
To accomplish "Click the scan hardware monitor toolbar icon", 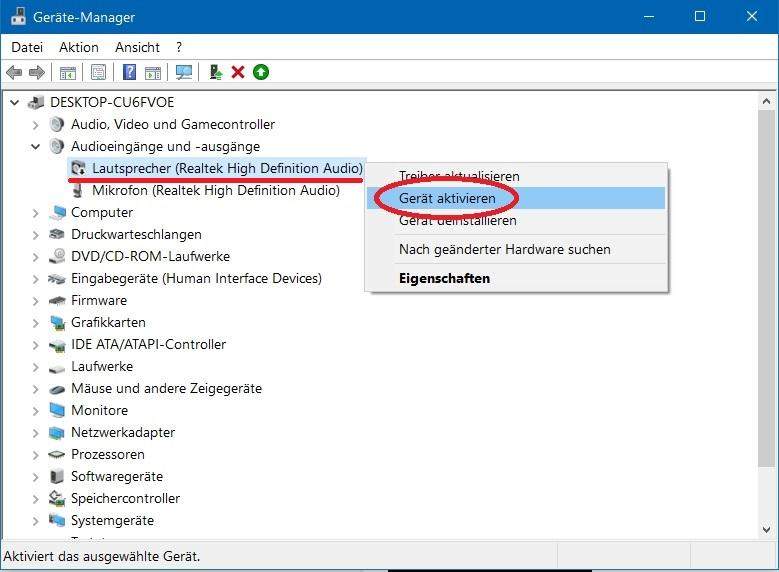I will point(184,73).
